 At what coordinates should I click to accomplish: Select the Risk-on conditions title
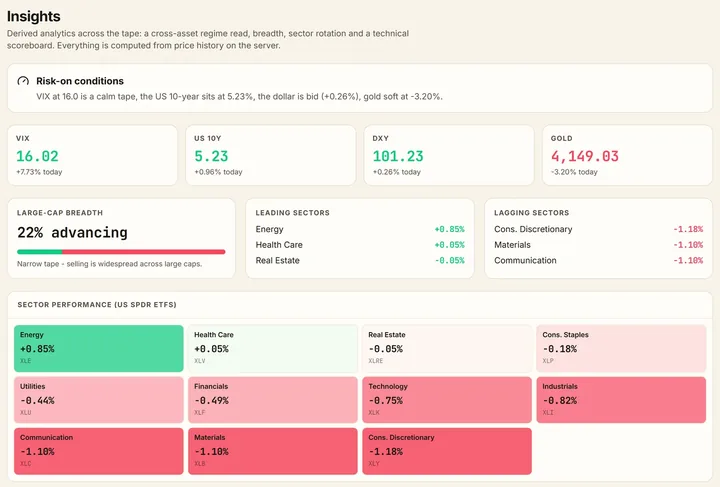(80, 81)
